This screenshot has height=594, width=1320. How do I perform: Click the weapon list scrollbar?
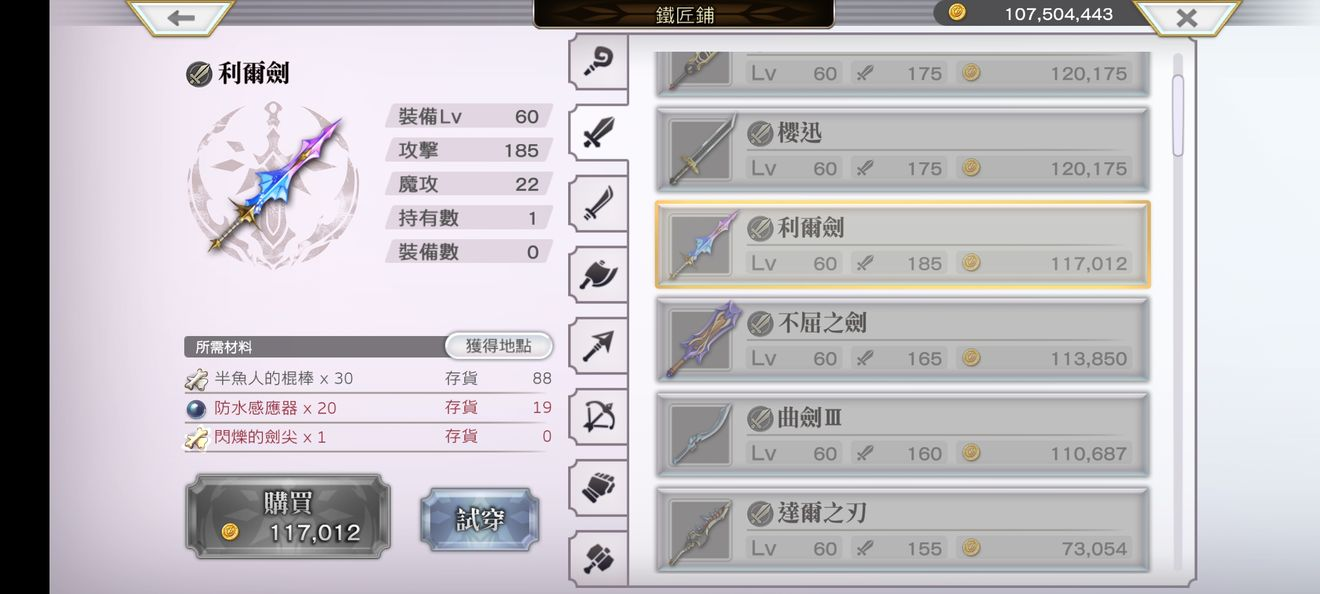[x=1178, y=115]
